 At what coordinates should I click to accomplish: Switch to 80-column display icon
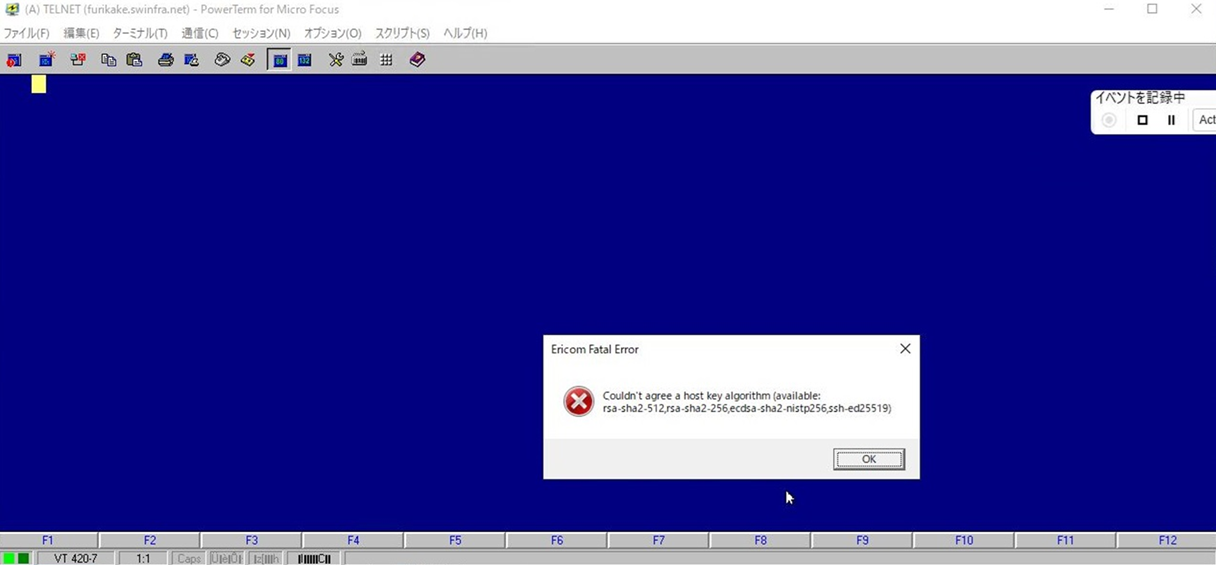[280, 60]
